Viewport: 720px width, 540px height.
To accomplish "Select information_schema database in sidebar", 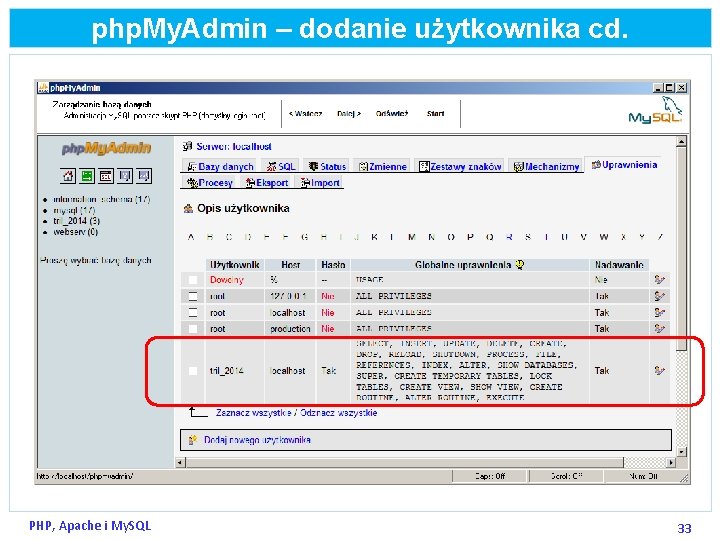I will tap(101, 199).
